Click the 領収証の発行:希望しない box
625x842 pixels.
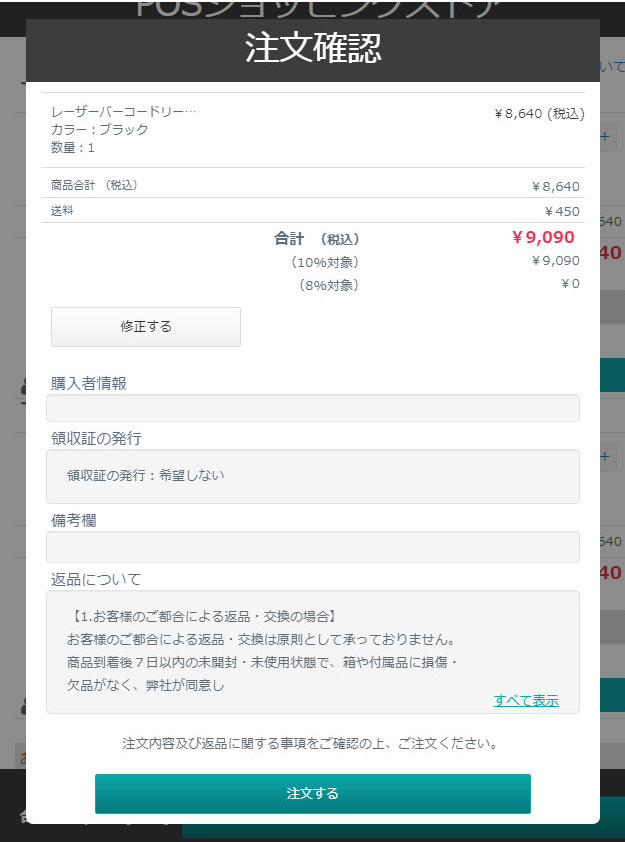pyautogui.click(x=312, y=476)
